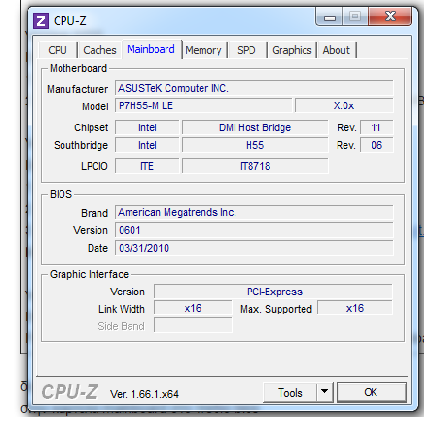428x421 pixels.
Task: Go to the Memory tab
Action: pos(204,50)
